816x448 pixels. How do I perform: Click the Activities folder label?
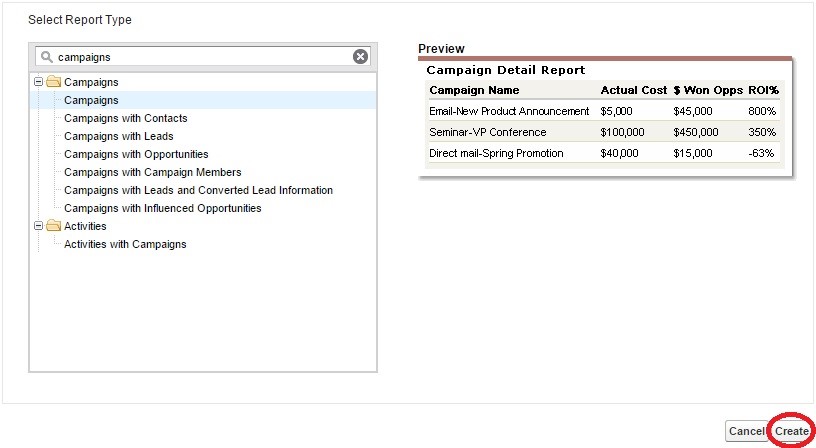tap(85, 226)
